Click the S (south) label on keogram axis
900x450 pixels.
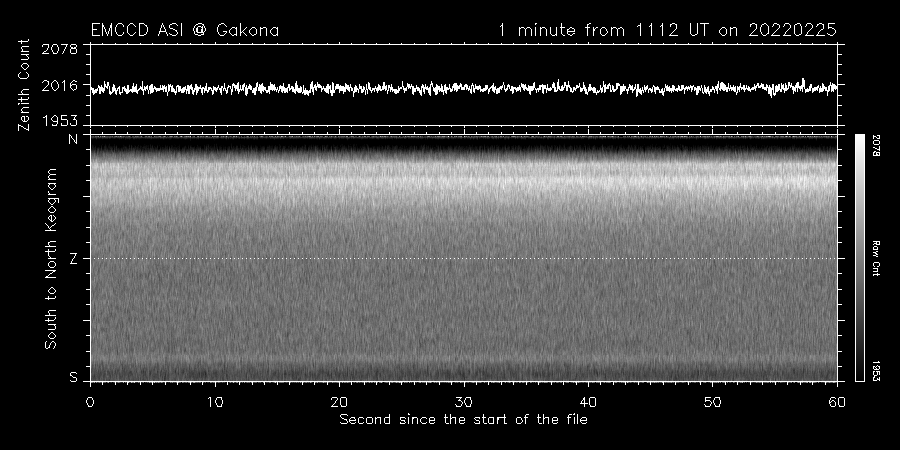tap(73, 377)
